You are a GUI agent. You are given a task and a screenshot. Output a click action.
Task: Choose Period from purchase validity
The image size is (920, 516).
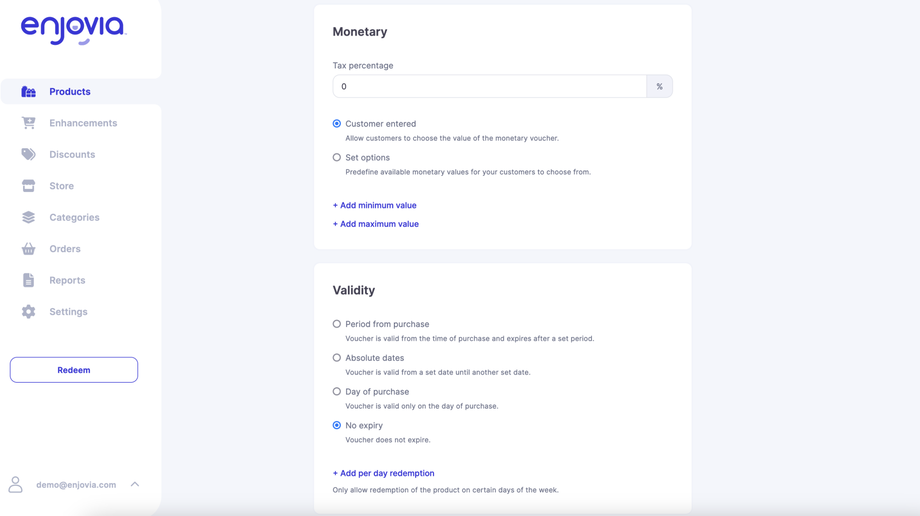pyautogui.click(x=337, y=324)
